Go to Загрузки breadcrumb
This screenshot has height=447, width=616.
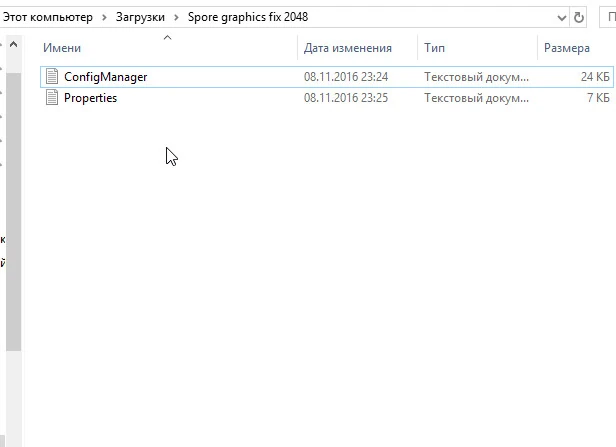coord(140,17)
